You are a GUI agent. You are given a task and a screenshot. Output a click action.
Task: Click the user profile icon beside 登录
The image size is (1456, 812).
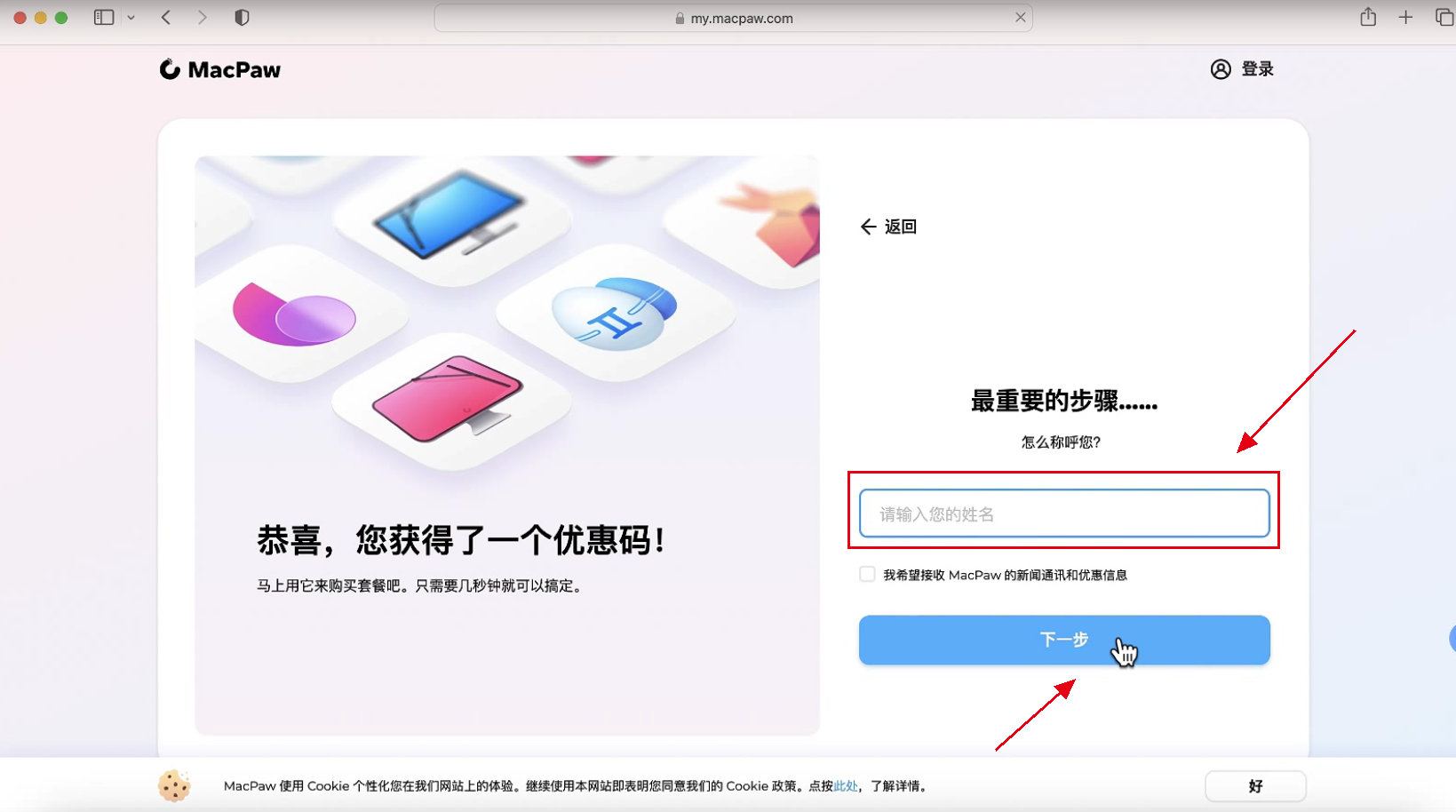1221,69
